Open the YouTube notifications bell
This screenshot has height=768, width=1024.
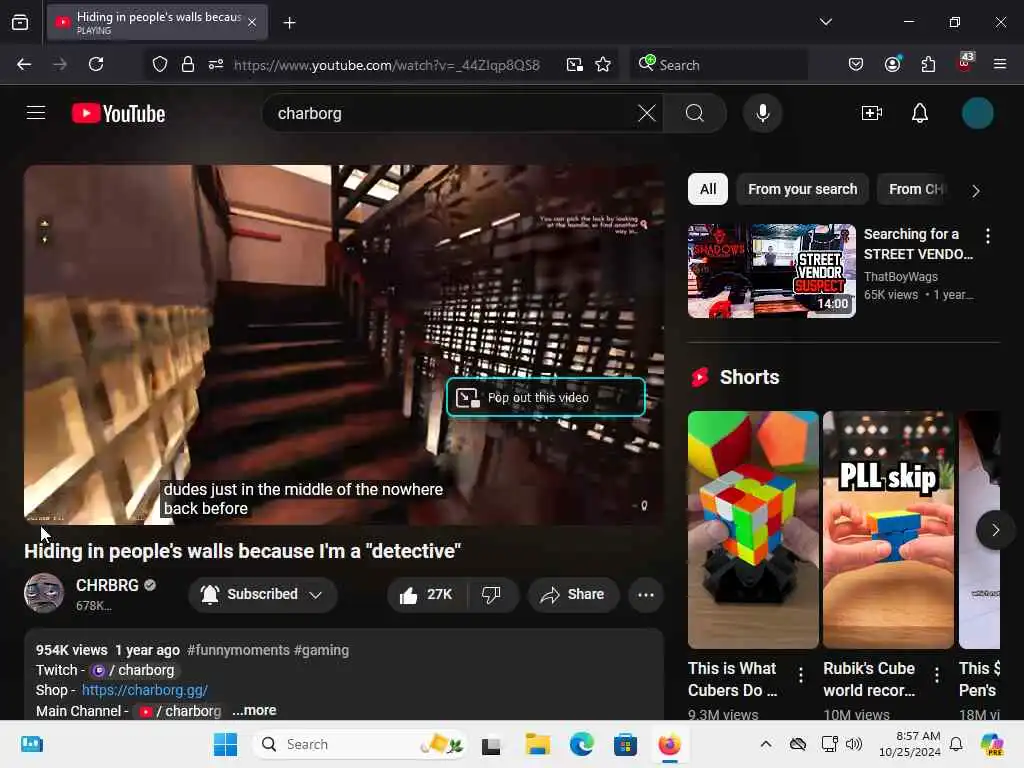[920, 113]
